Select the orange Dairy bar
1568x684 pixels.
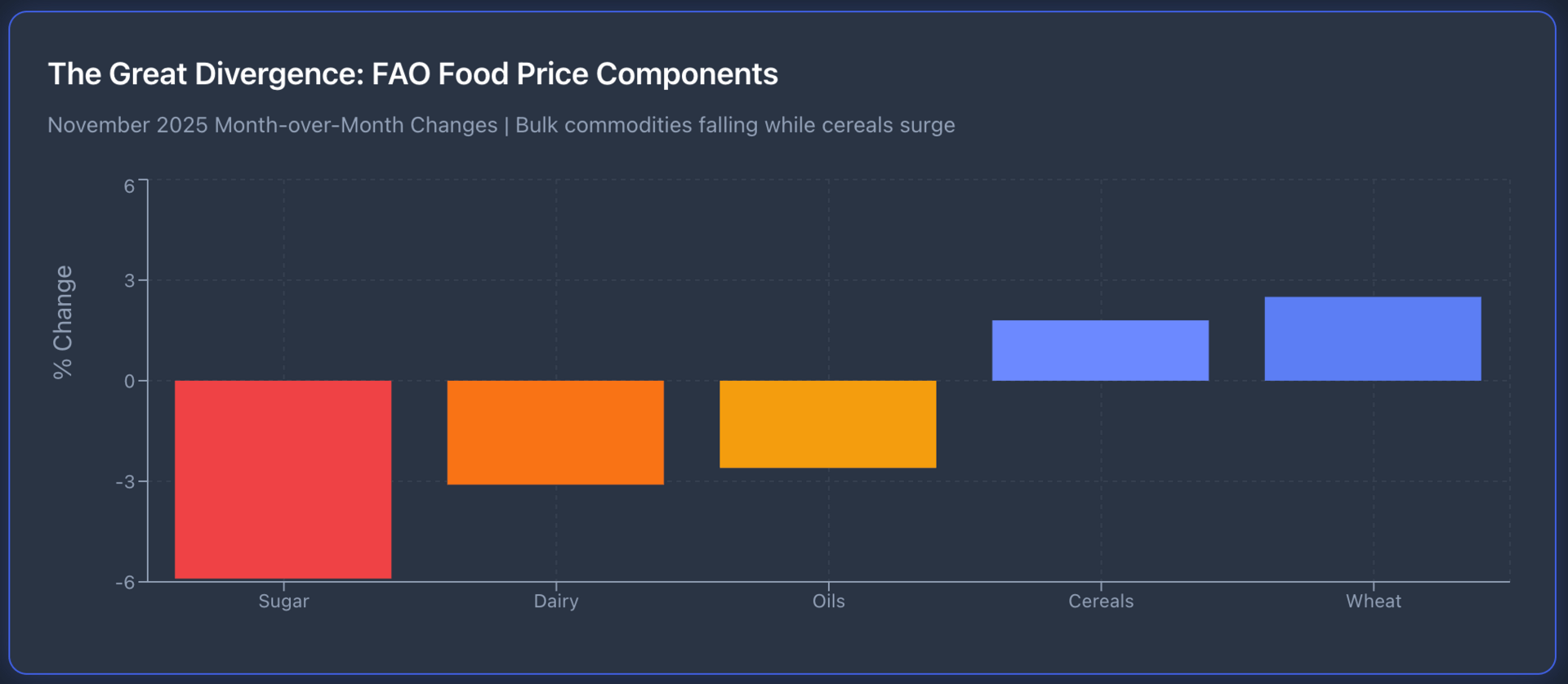(x=555, y=432)
